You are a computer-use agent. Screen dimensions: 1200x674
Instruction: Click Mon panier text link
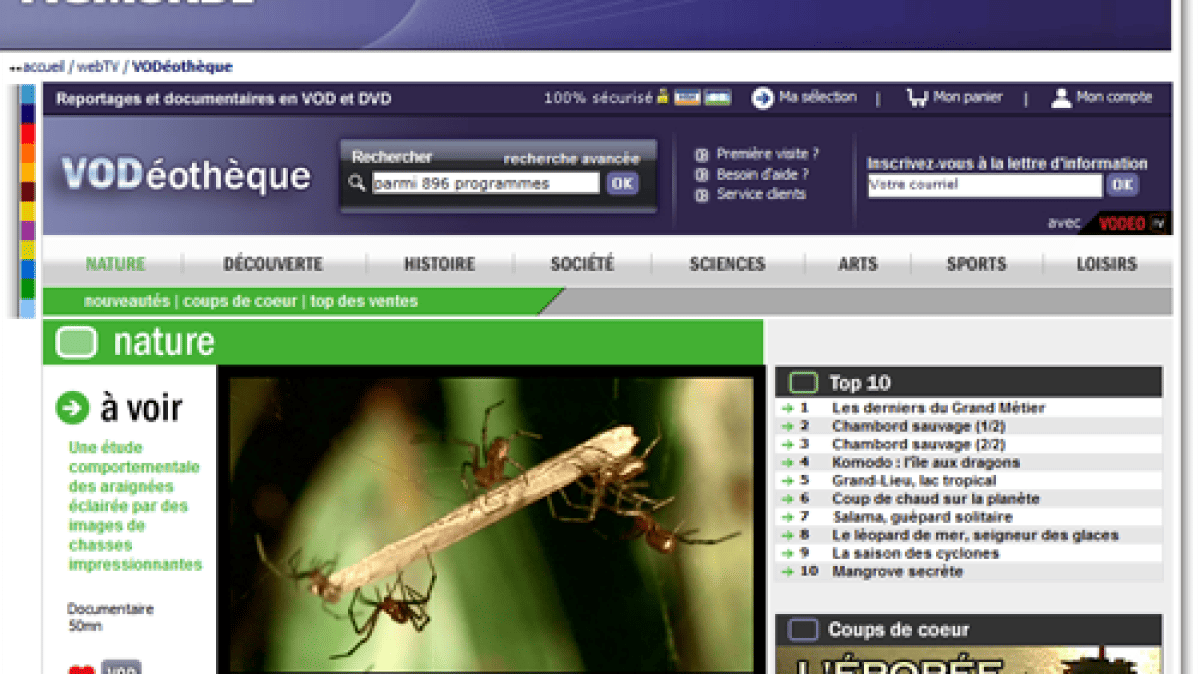(967, 97)
